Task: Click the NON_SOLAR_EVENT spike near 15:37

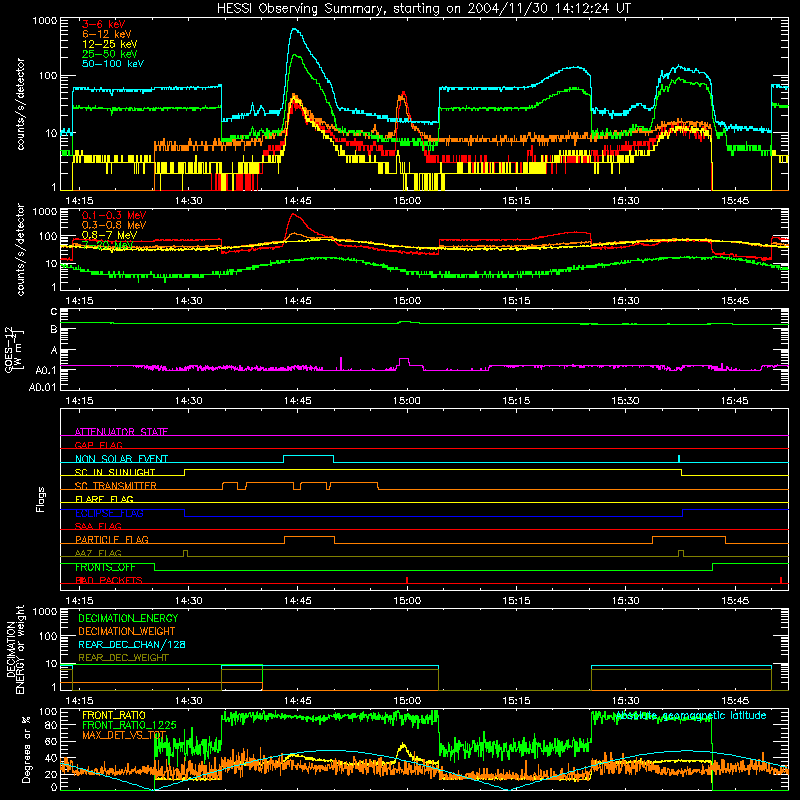Action: [679, 459]
